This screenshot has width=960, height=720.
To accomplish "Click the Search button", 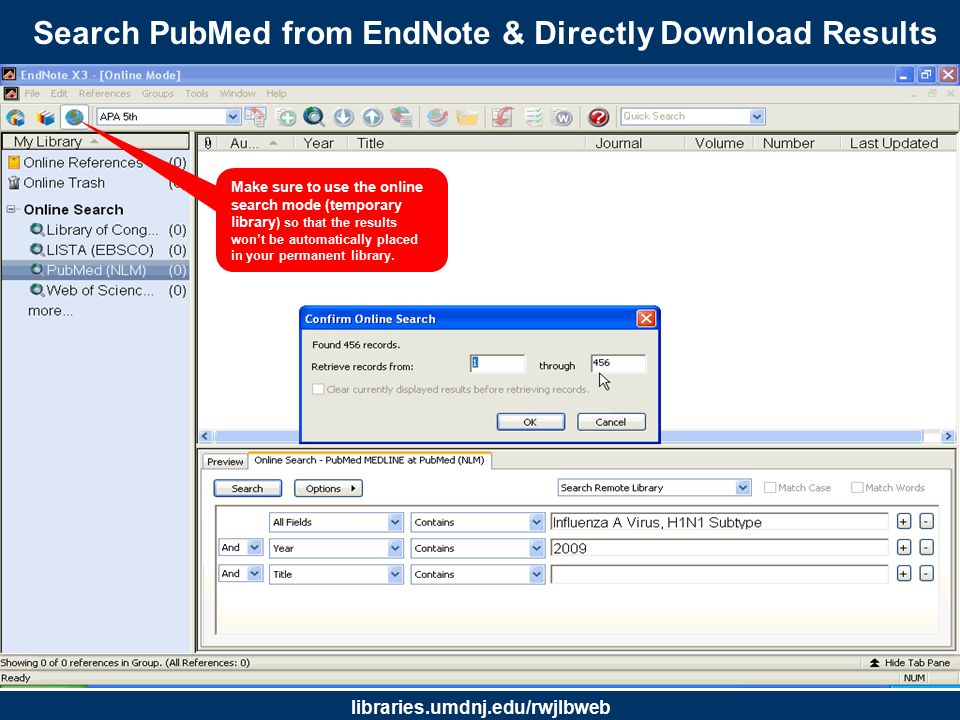I will click(247, 488).
